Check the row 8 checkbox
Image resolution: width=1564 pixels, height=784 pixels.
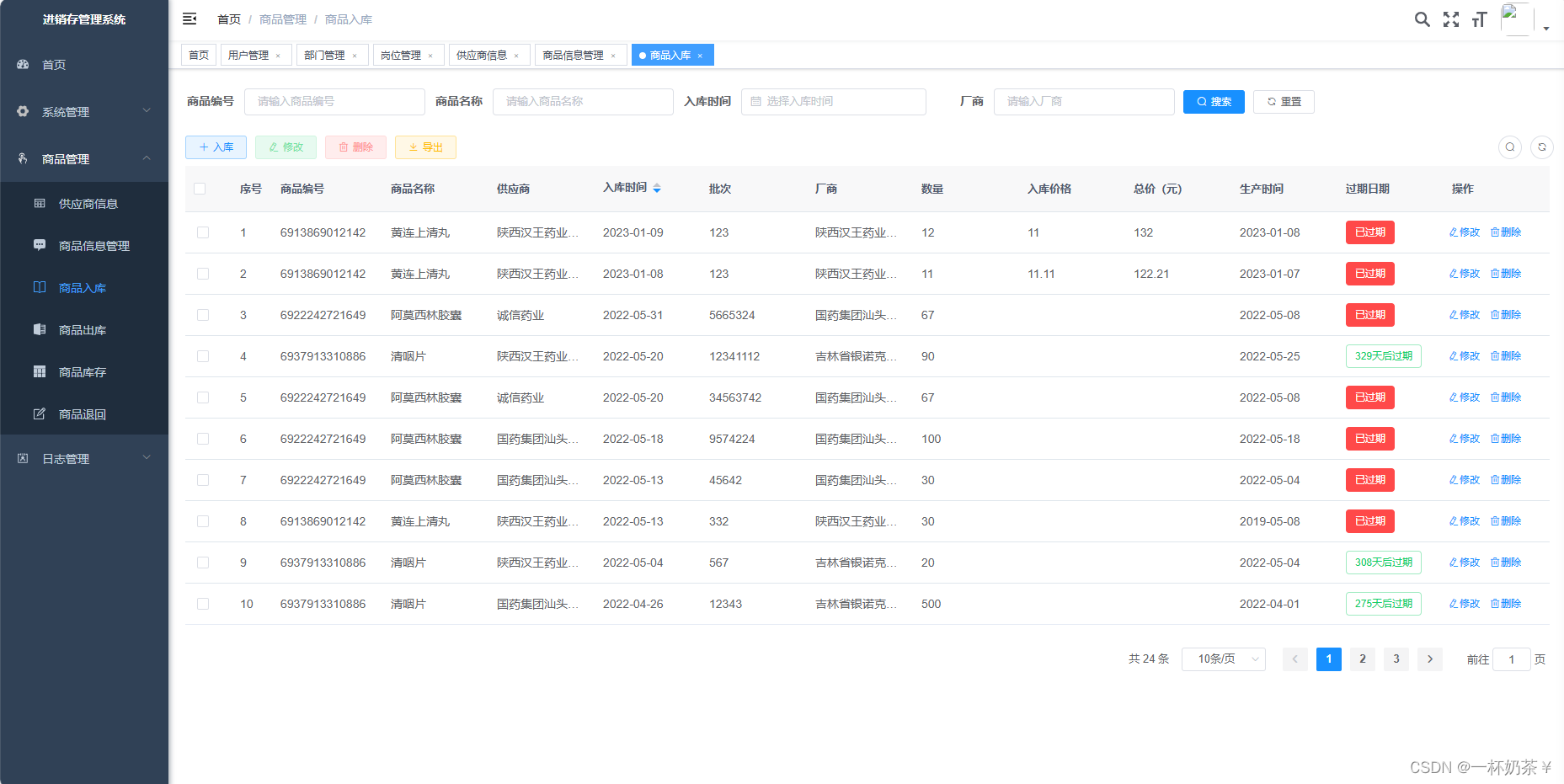pos(203,521)
